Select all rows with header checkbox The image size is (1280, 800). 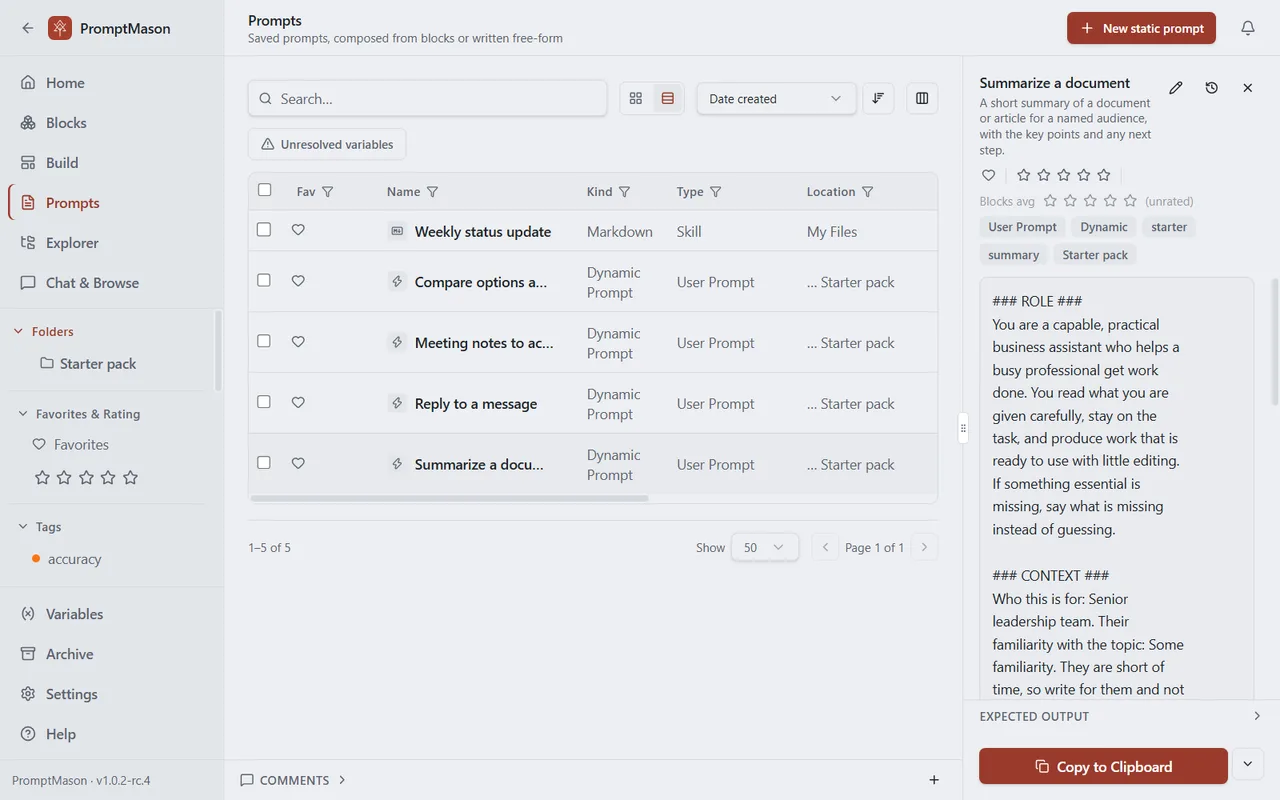264,190
